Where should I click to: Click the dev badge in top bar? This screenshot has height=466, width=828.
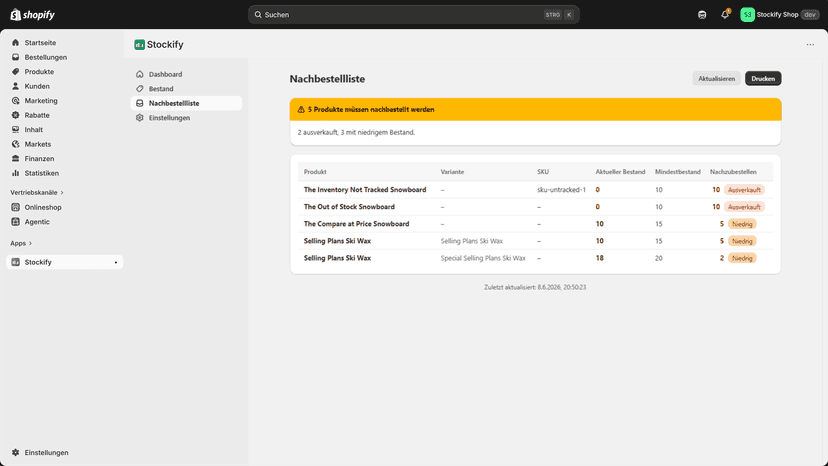[810, 15]
